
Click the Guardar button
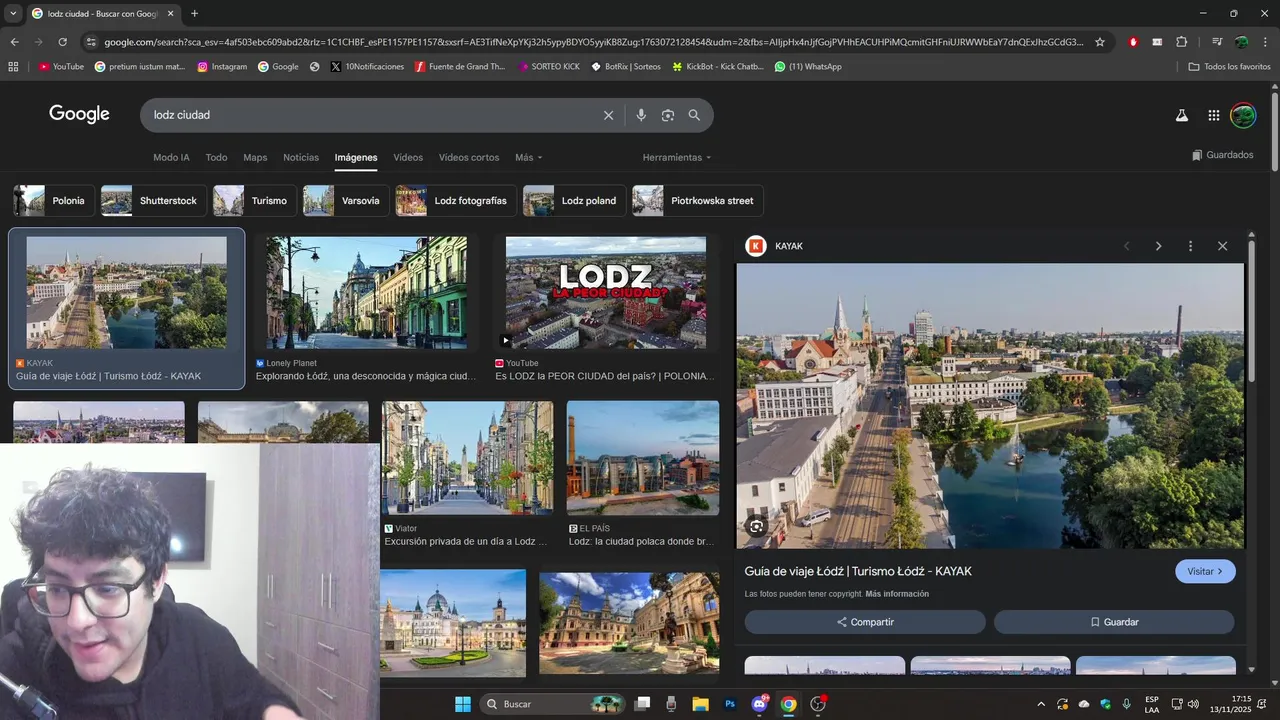[x=1114, y=622]
